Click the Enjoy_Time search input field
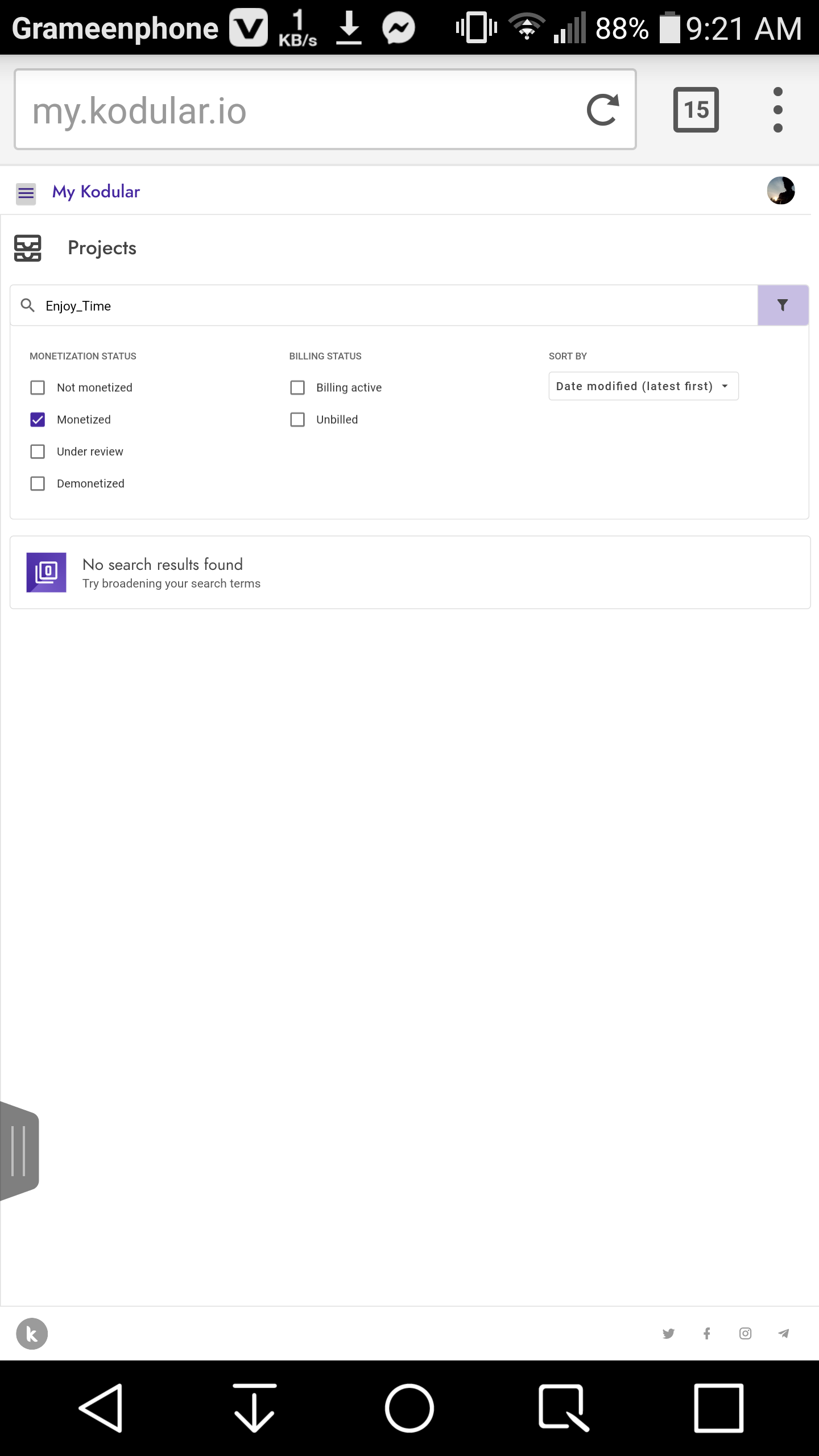Image resolution: width=819 pixels, height=1456 pixels. (x=384, y=305)
